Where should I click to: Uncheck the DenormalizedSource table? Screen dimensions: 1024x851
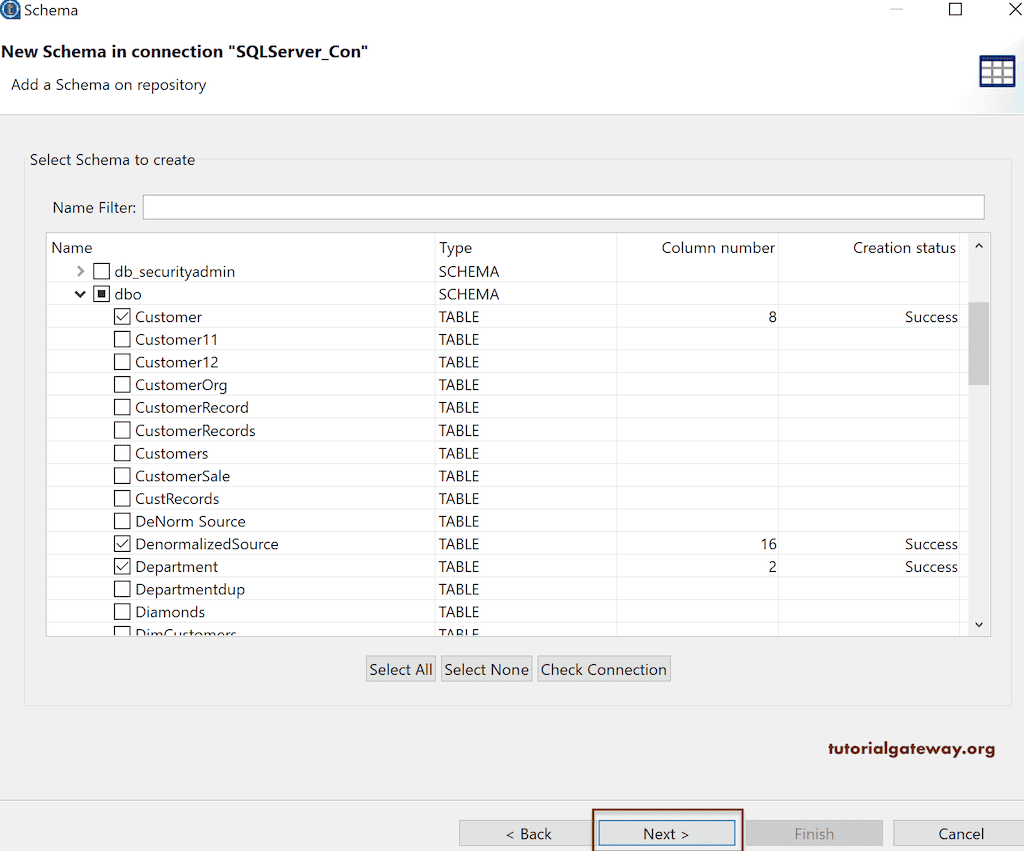point(122,543)
